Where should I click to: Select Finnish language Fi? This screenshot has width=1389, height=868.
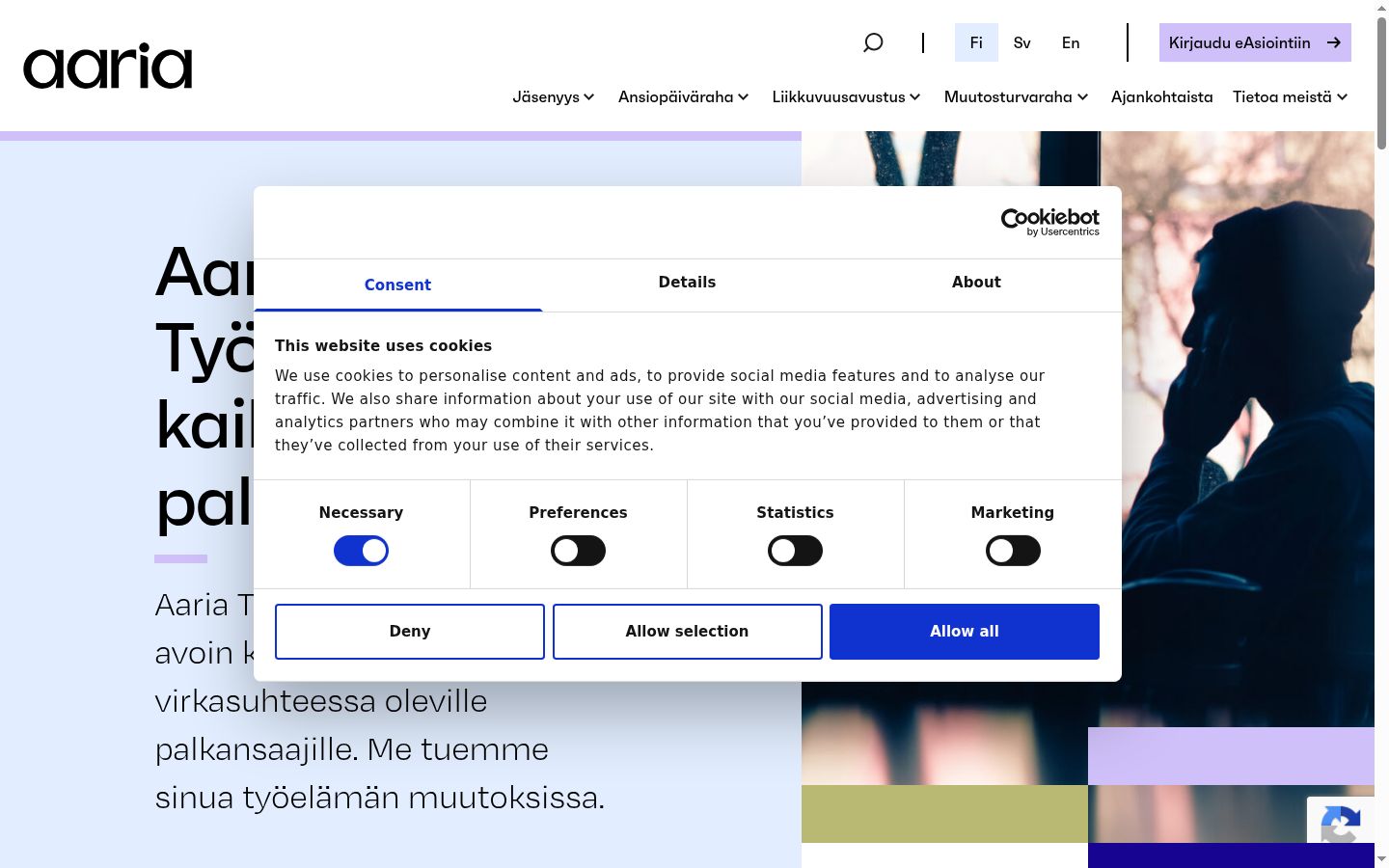click(x=976, y=42)
